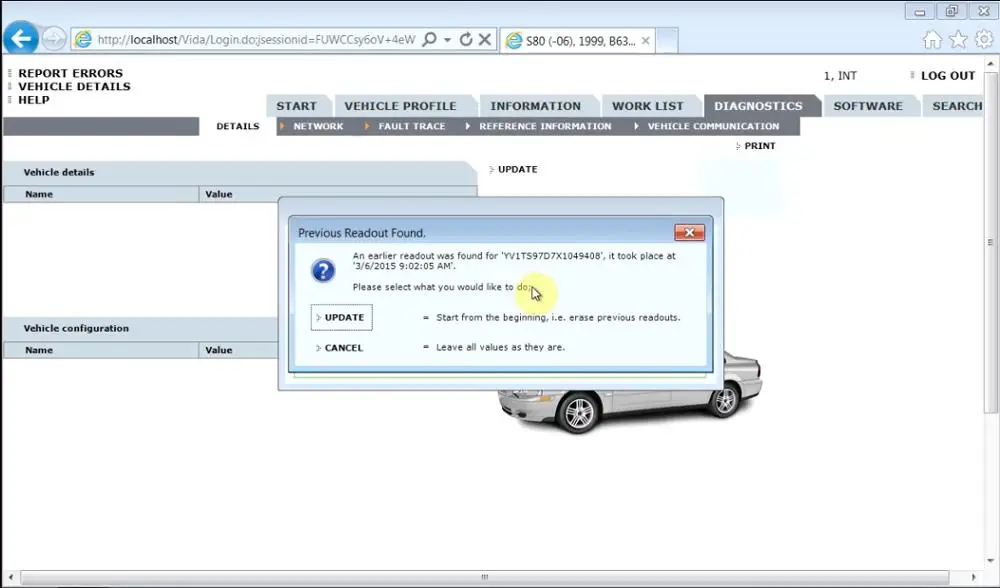
Task: Click the blue question mark icon
Action: [323, 270]
